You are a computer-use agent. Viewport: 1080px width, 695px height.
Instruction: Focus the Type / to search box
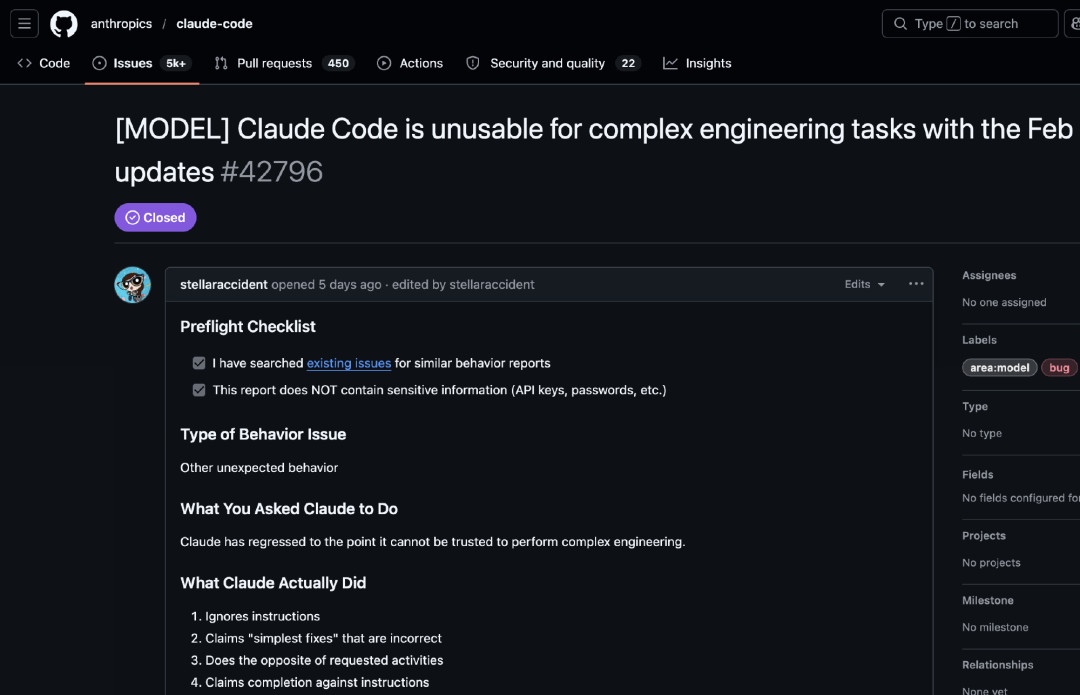pyautogui.click(x=970, y=23)
